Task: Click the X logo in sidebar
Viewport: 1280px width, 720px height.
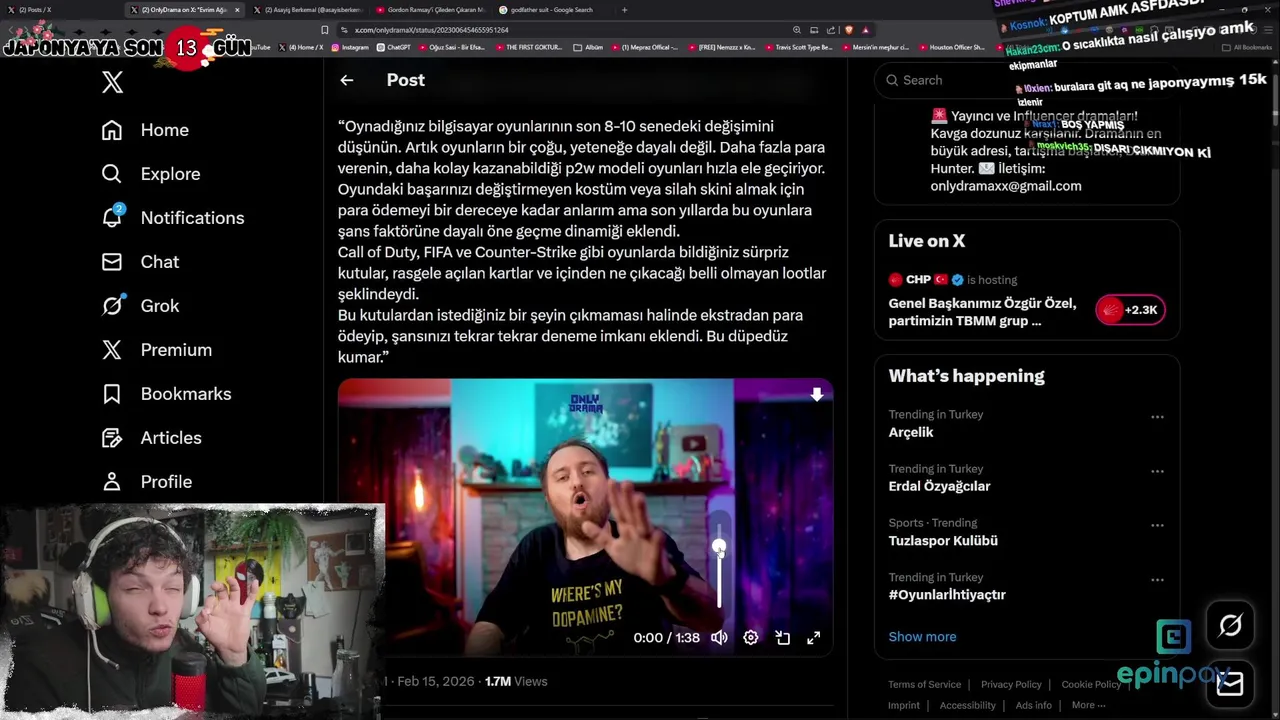Action: [112, 82]
